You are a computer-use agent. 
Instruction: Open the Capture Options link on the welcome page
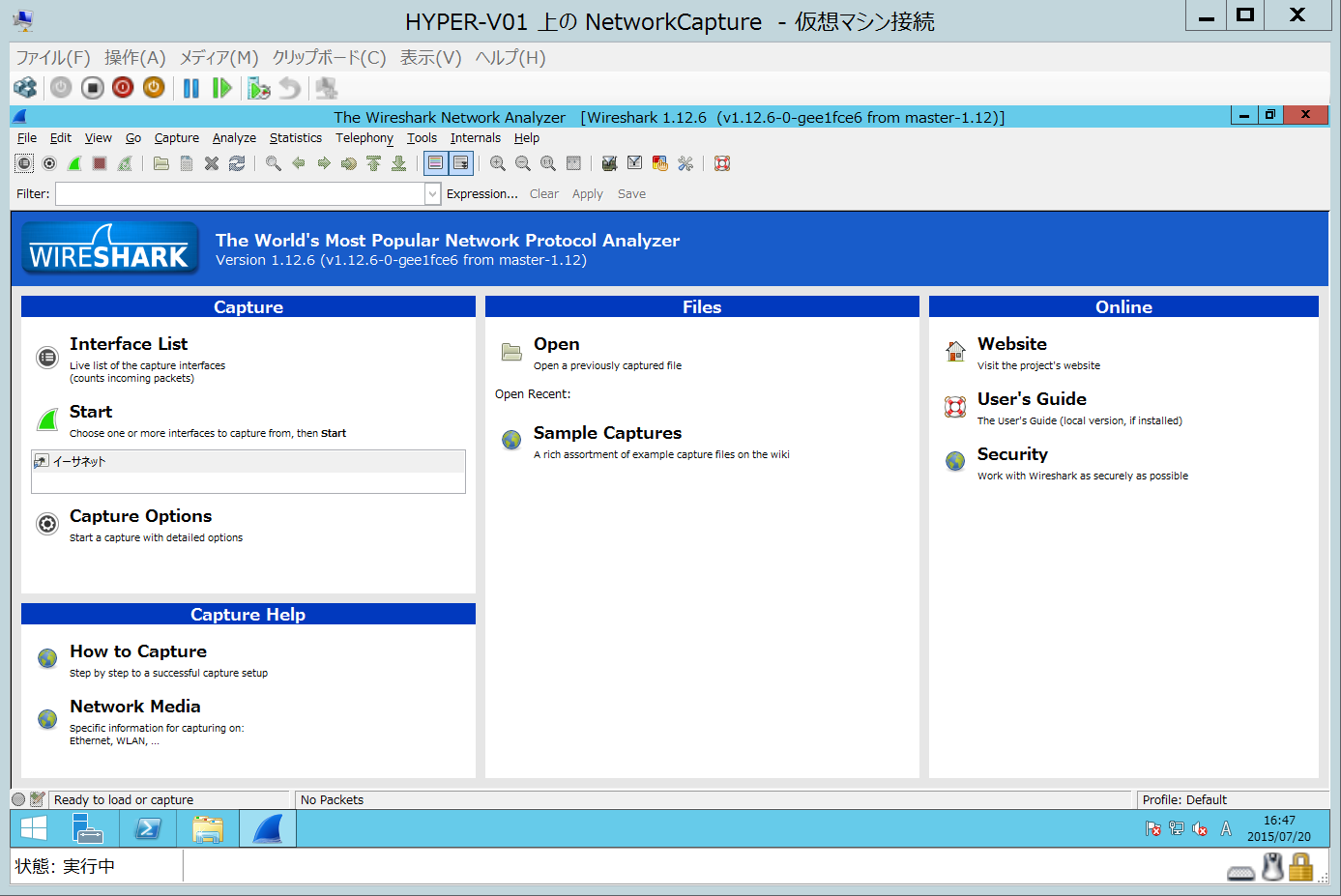(x=140, y=516)
